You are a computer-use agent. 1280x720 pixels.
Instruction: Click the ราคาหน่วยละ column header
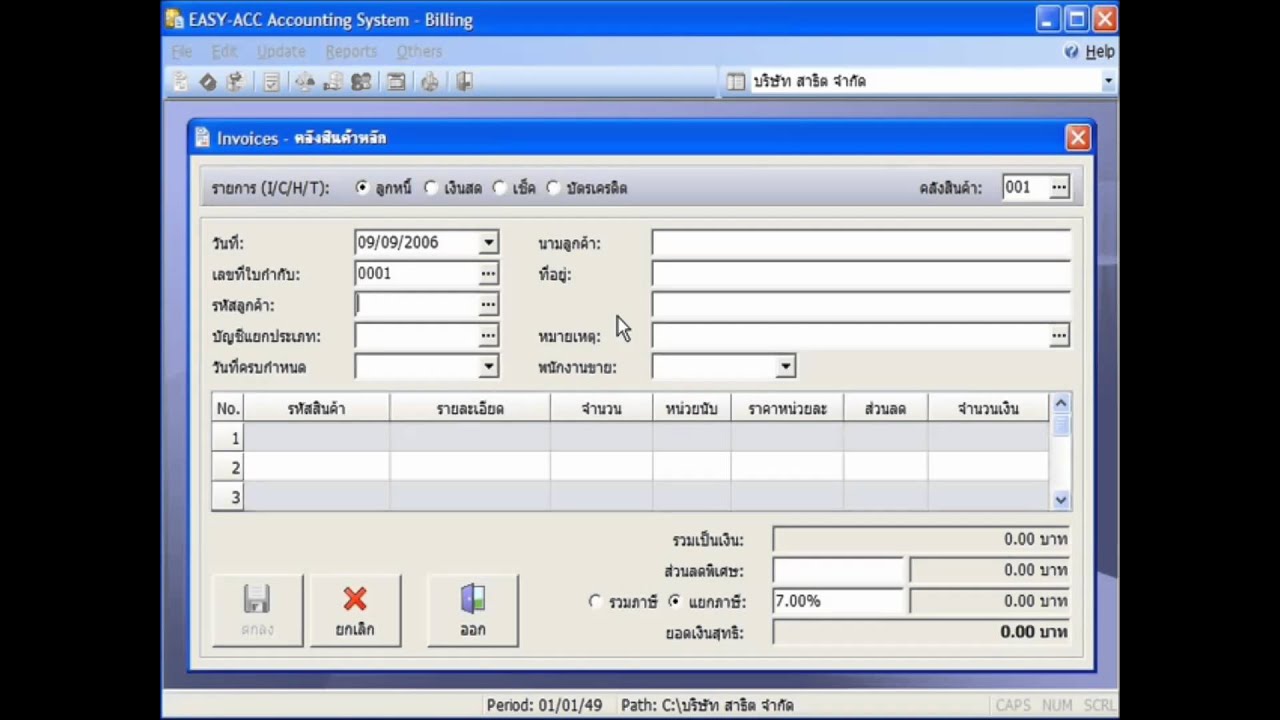787,408
